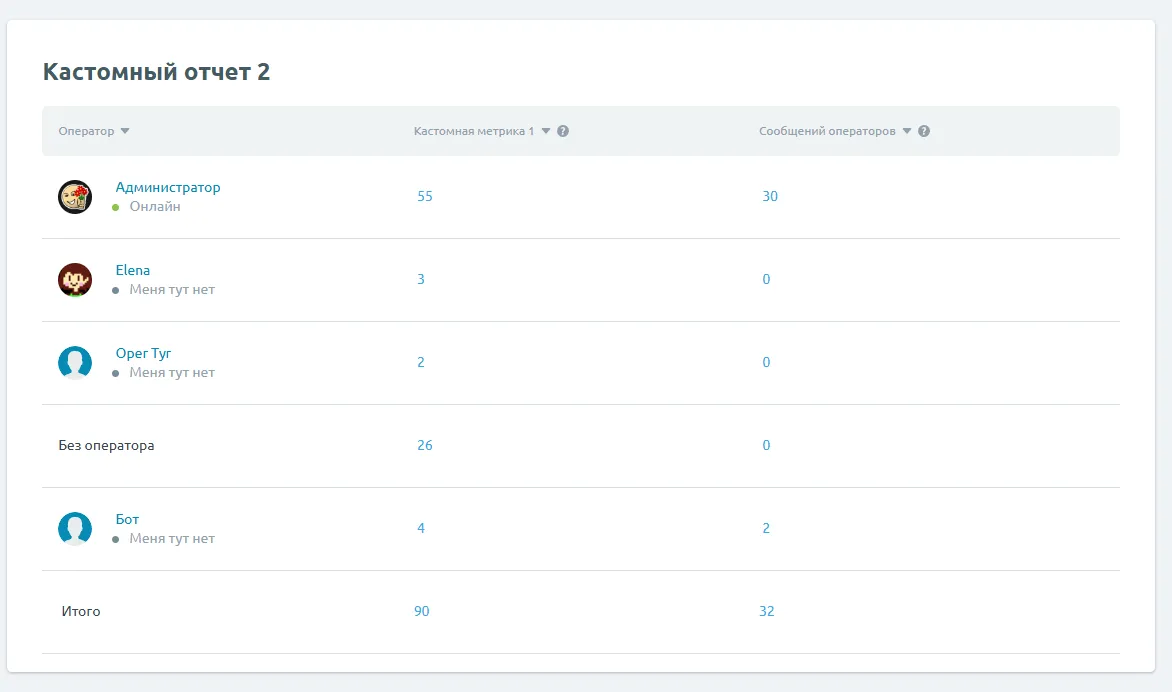Click the Администратор avatar image

pos(75,197)
